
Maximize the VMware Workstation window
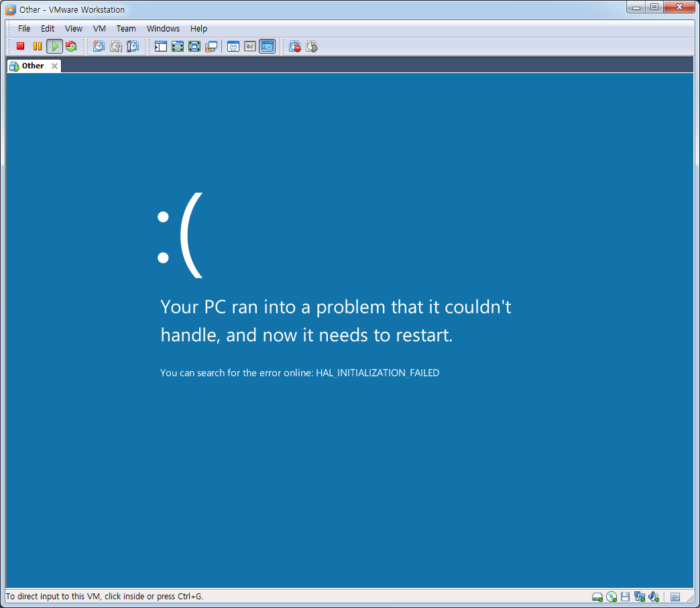(654, 7)
